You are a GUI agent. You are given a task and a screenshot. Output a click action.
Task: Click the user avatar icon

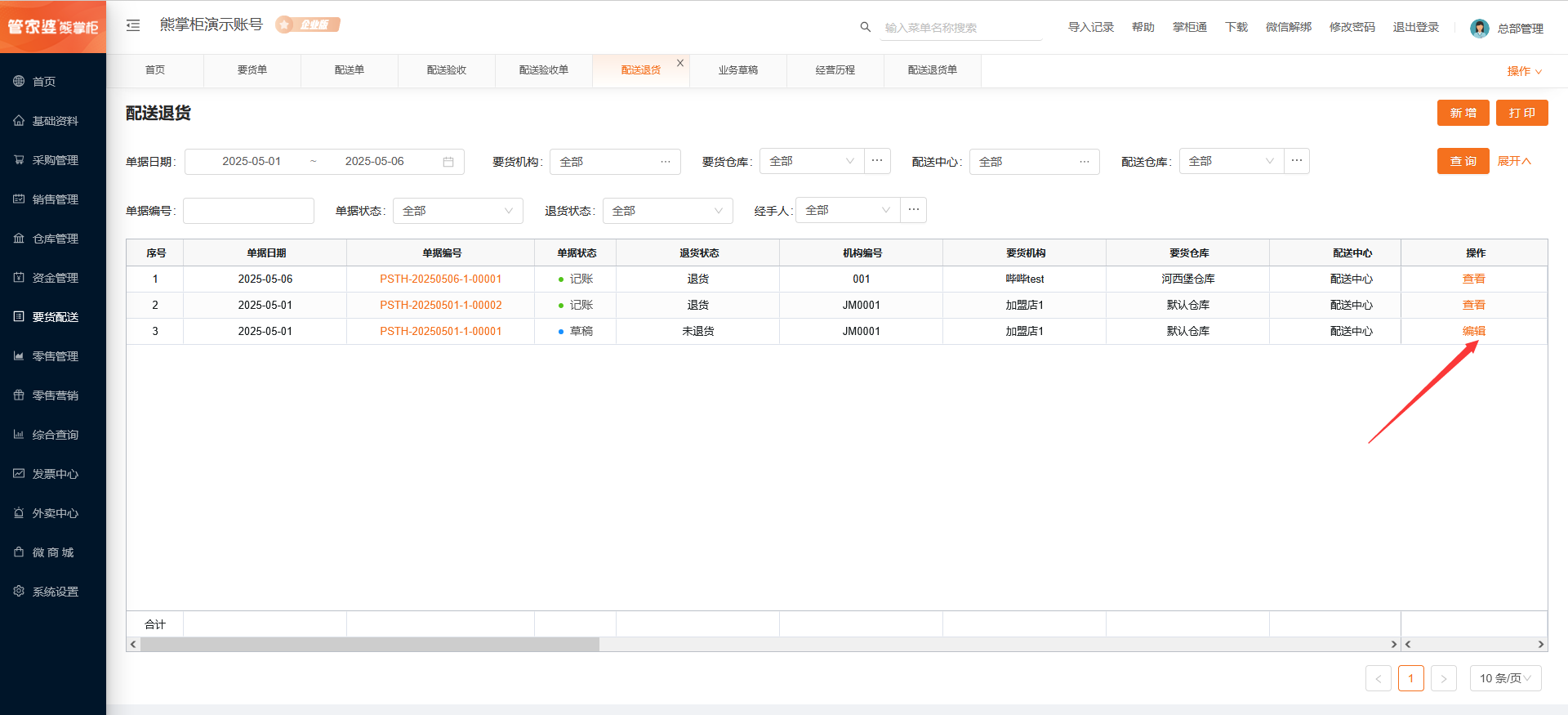(x=1479, y=29)
